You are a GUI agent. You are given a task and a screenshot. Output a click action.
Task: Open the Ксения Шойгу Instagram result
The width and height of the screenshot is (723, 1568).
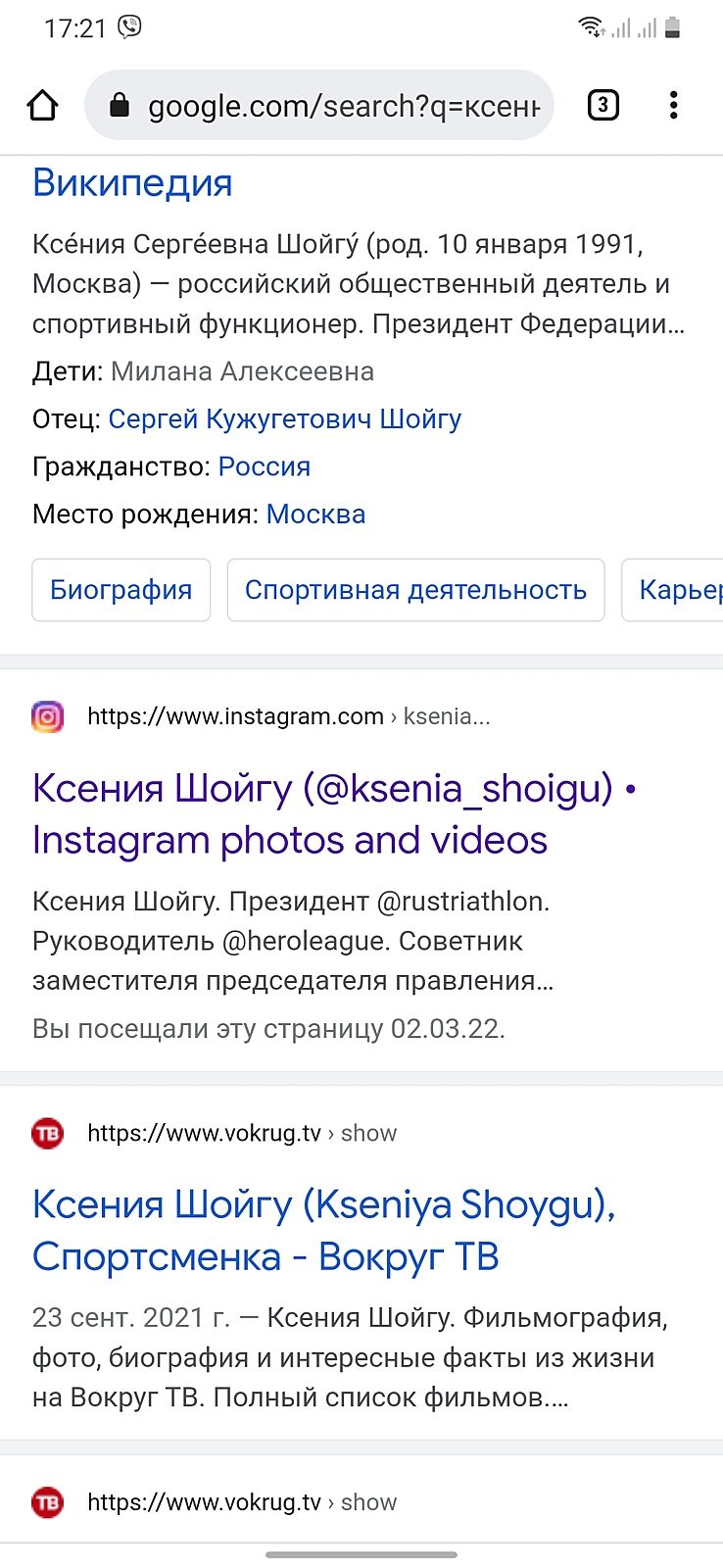(x=323, y=813)
